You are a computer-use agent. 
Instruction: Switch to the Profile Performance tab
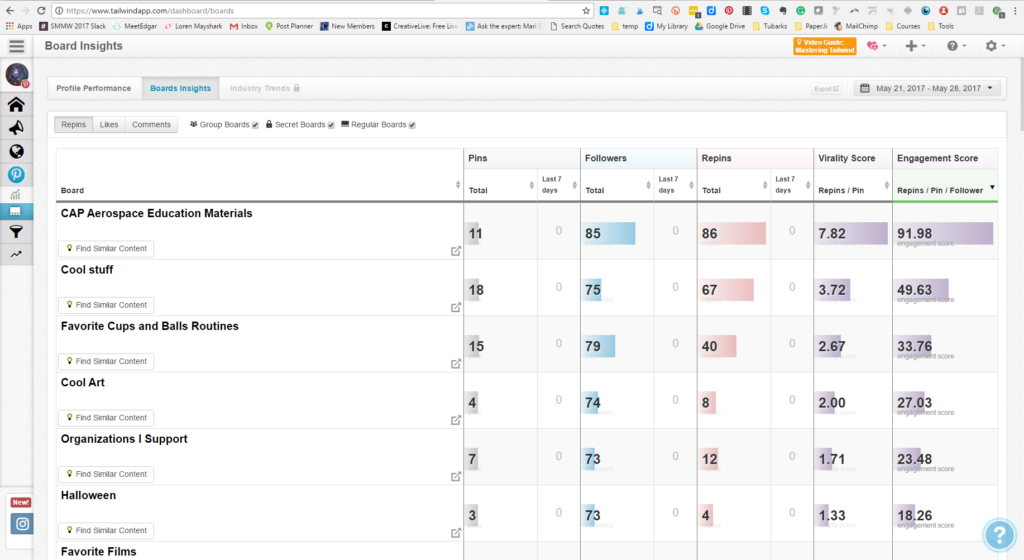(93, 88)
